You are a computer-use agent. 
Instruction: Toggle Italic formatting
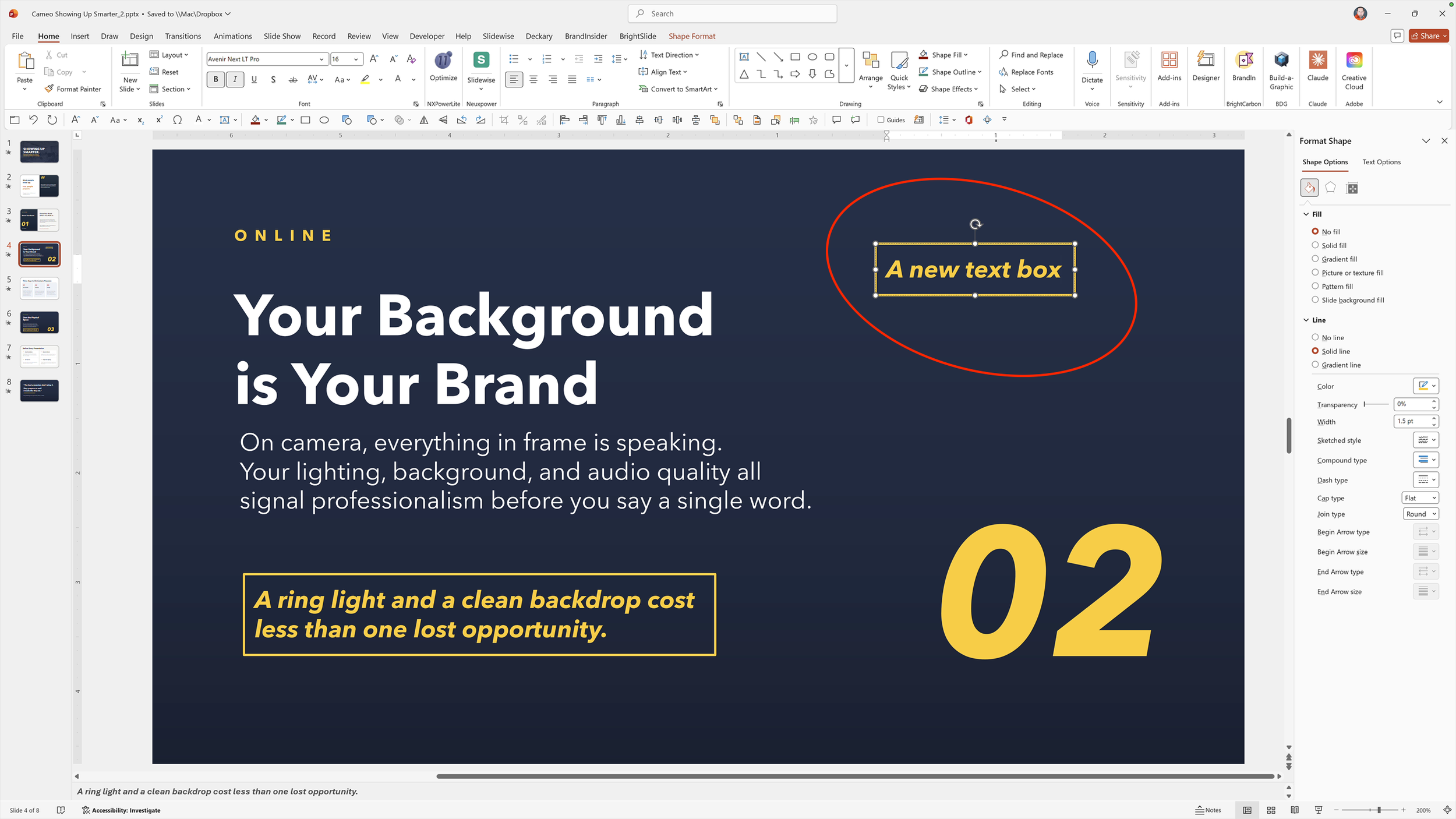pos(235,79)
